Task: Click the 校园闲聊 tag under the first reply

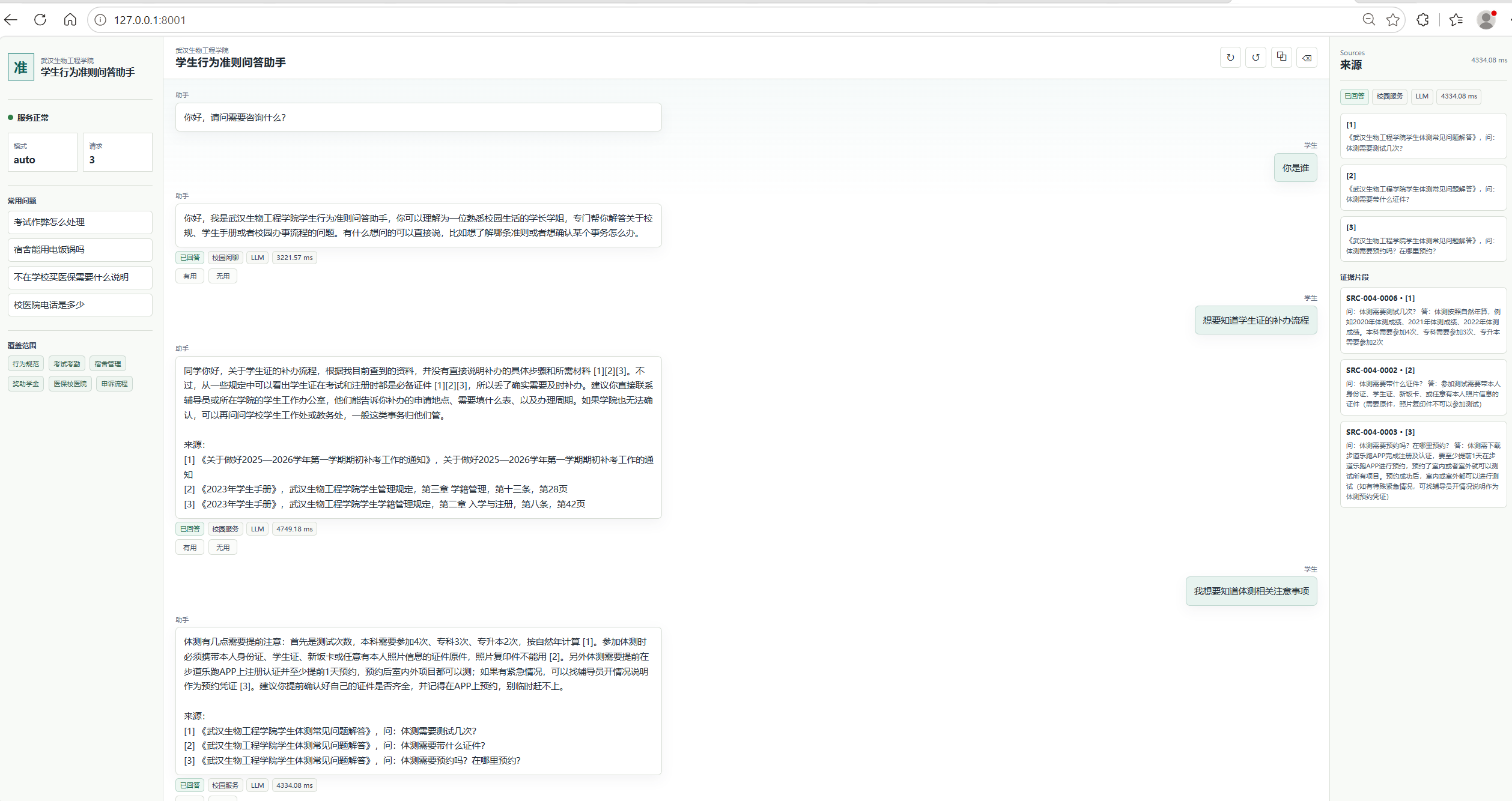Action: tap(225, 258)
